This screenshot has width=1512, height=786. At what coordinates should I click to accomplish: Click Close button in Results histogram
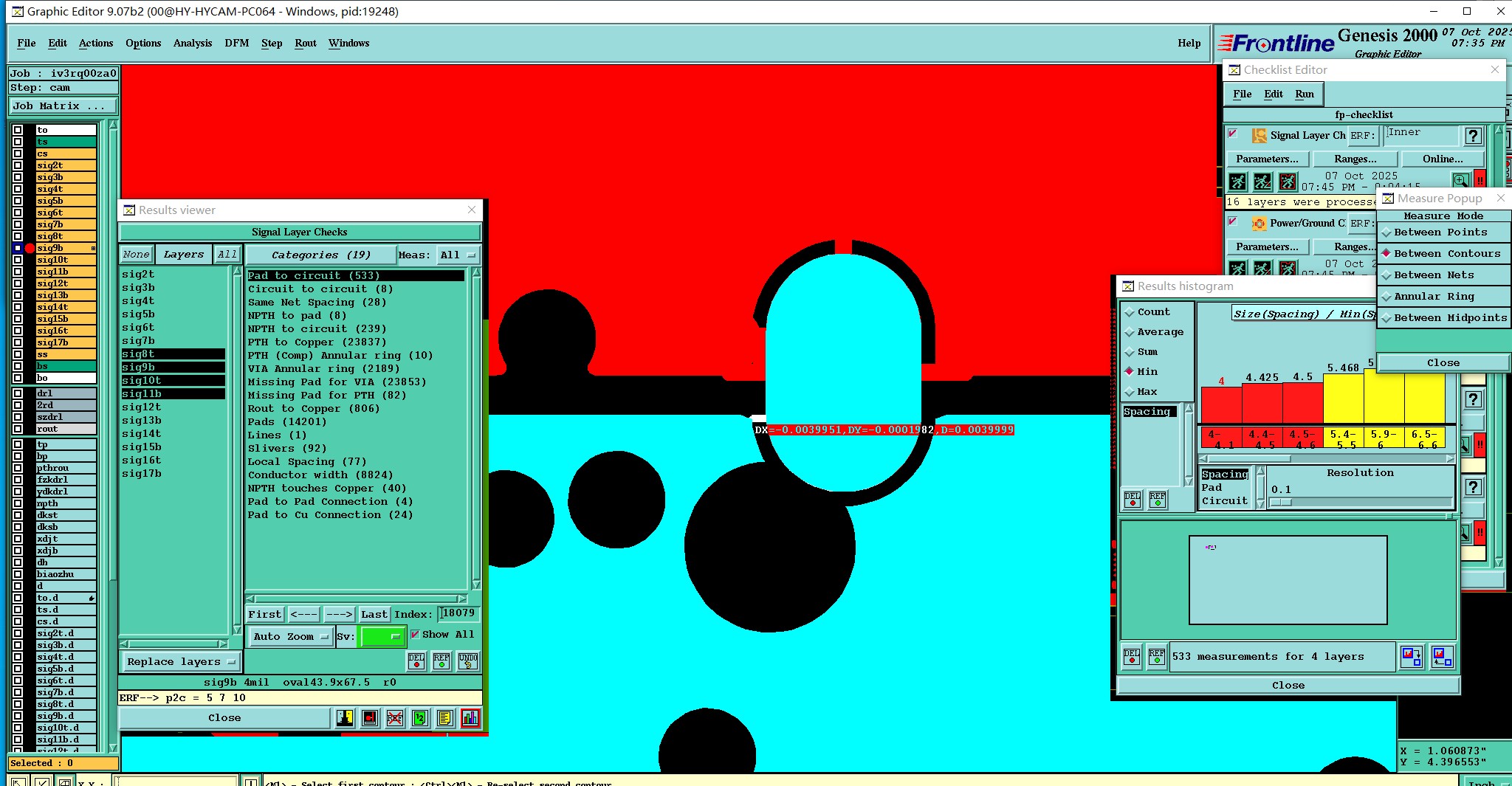click(1288, 686)
